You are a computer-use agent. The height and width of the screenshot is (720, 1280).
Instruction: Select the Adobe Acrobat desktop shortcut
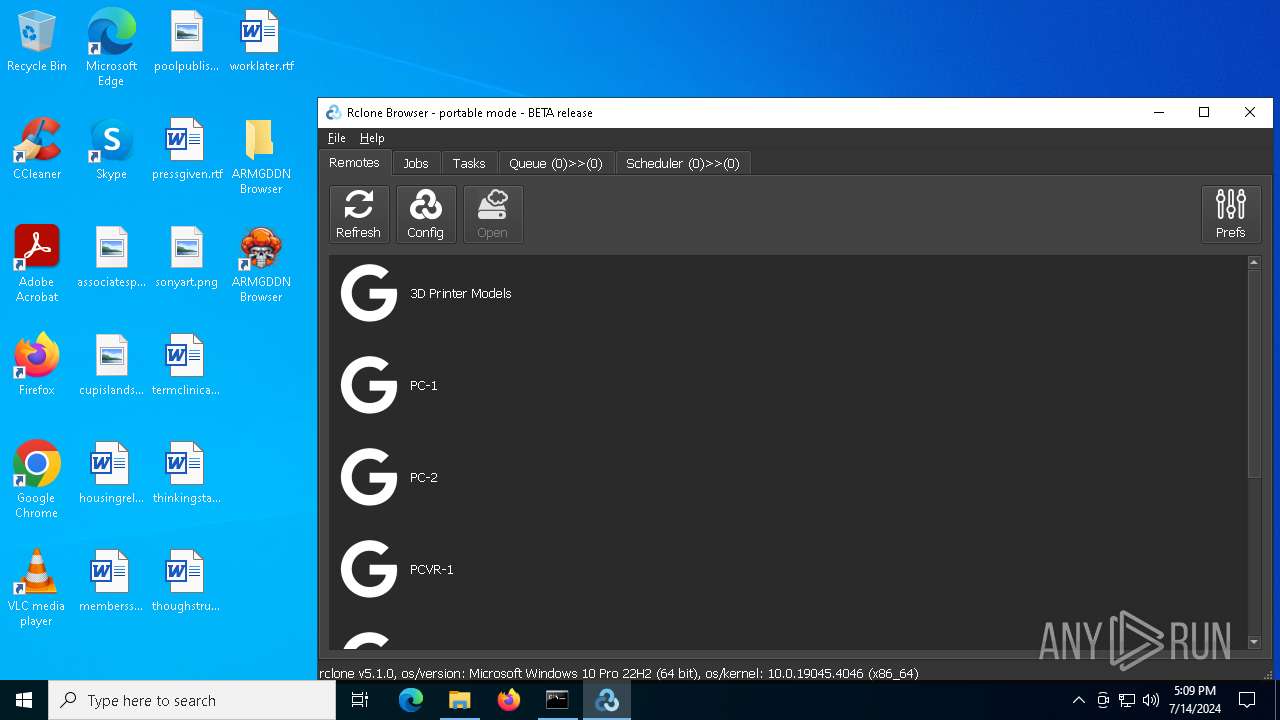coord(37,264)
